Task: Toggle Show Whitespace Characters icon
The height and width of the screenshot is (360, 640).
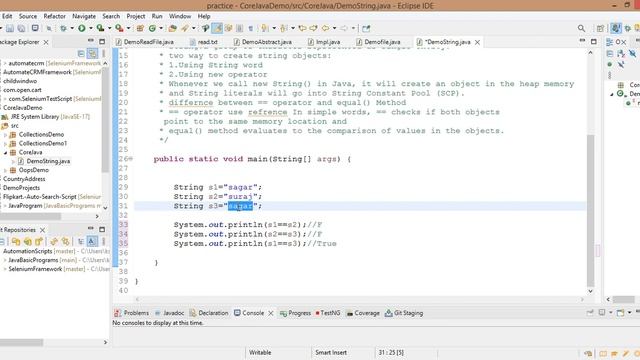Action: (x=251, y=28)
